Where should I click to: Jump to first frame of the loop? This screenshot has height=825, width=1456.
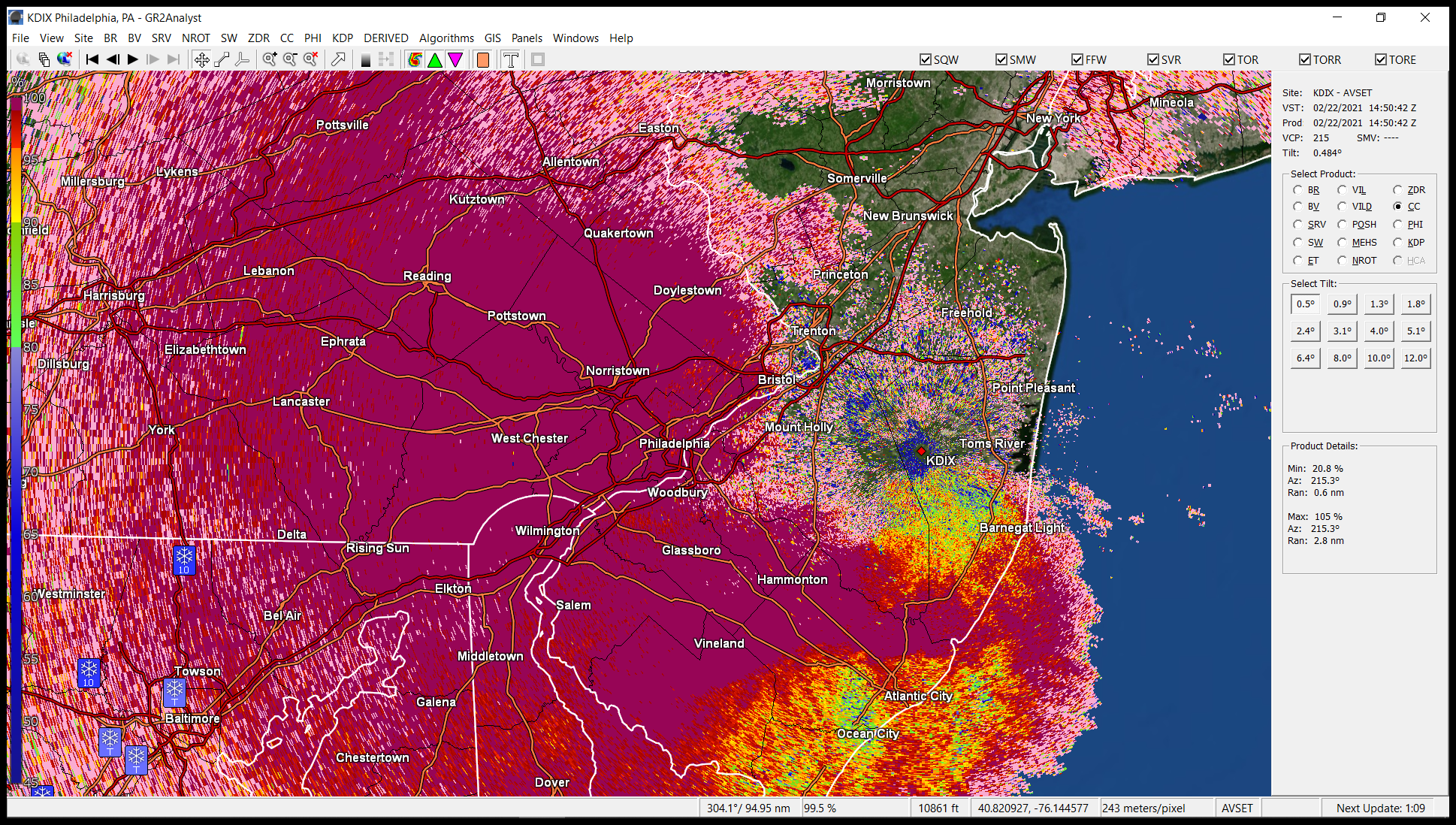pos(92,59)
